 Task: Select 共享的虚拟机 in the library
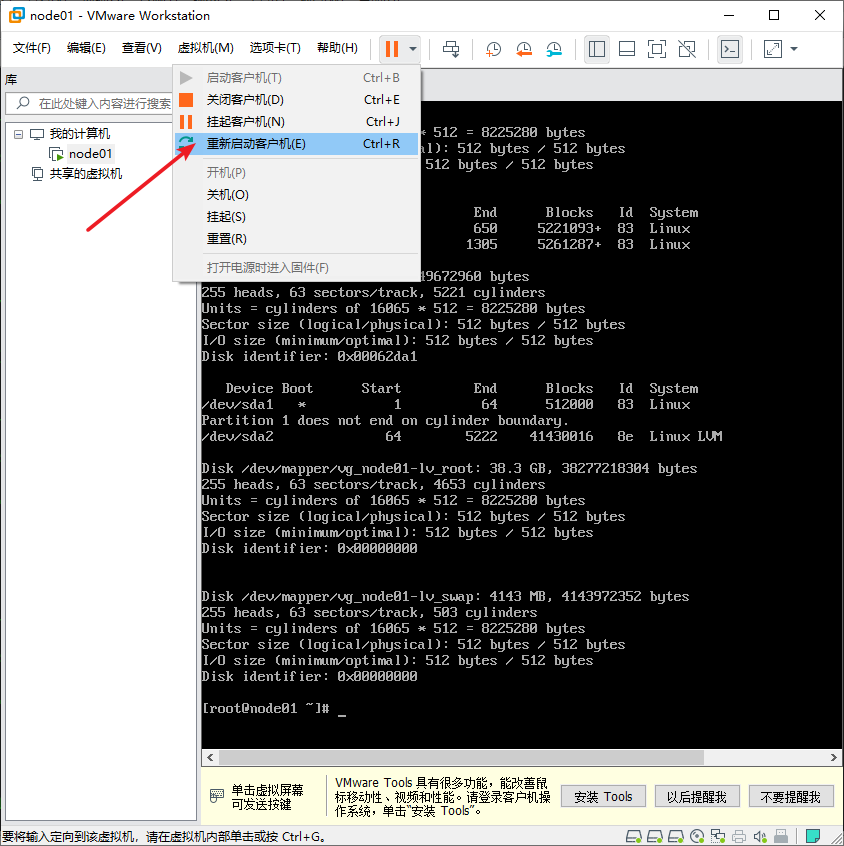[85, 174]
